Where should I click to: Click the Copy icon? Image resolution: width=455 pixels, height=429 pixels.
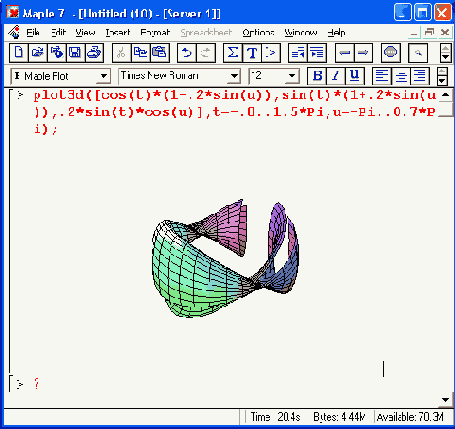(141, 53)
